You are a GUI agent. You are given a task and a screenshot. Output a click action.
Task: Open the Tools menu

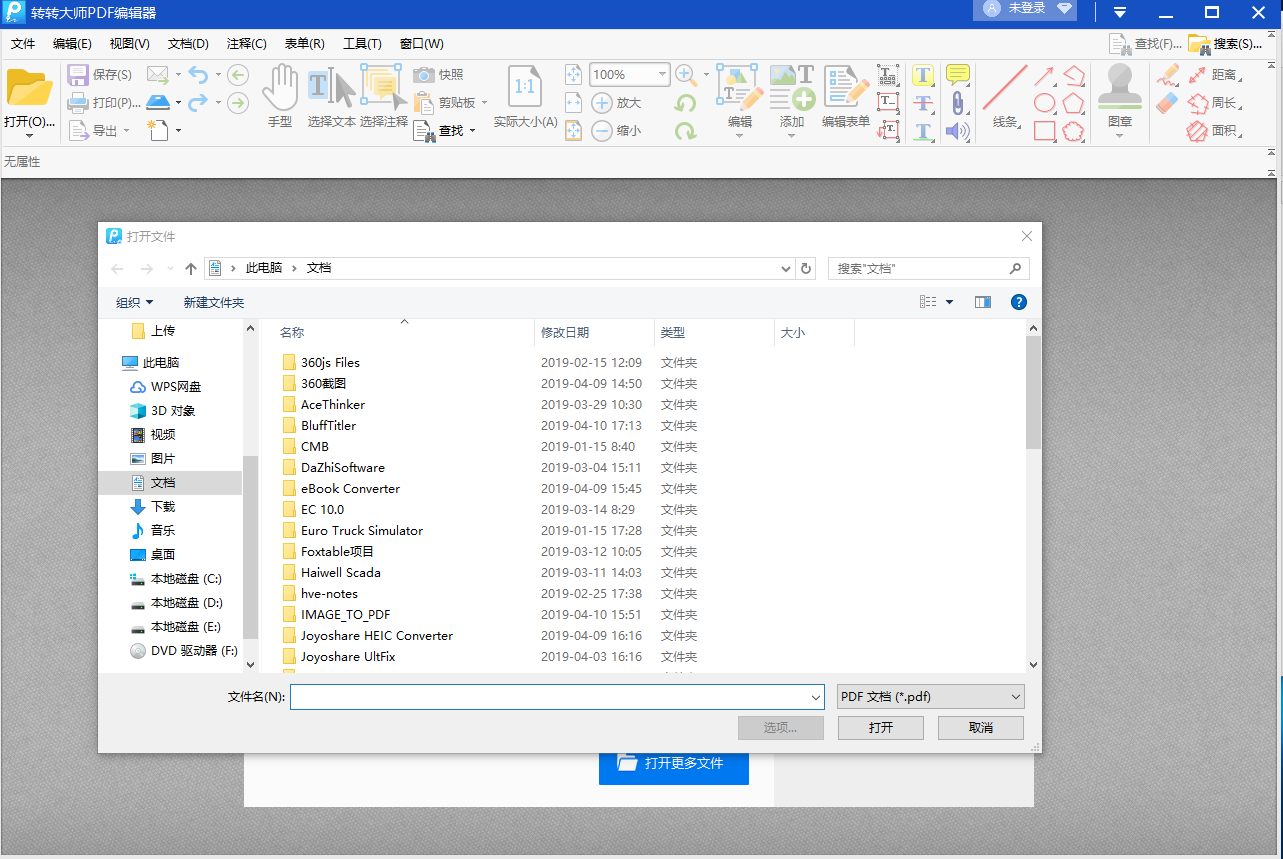click(362, 44)
